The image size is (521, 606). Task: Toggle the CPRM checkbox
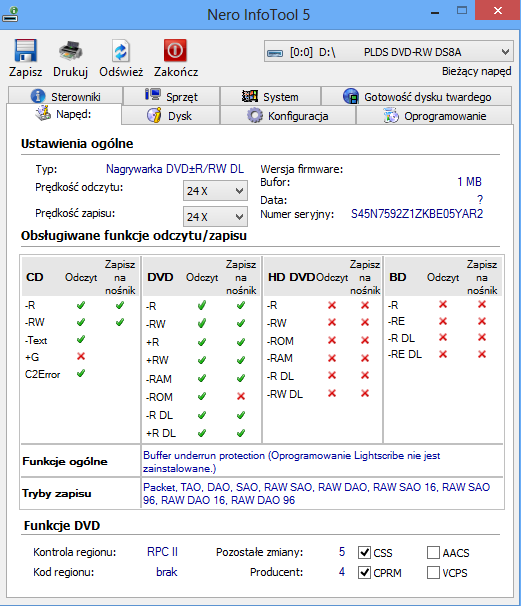(364, 572)
